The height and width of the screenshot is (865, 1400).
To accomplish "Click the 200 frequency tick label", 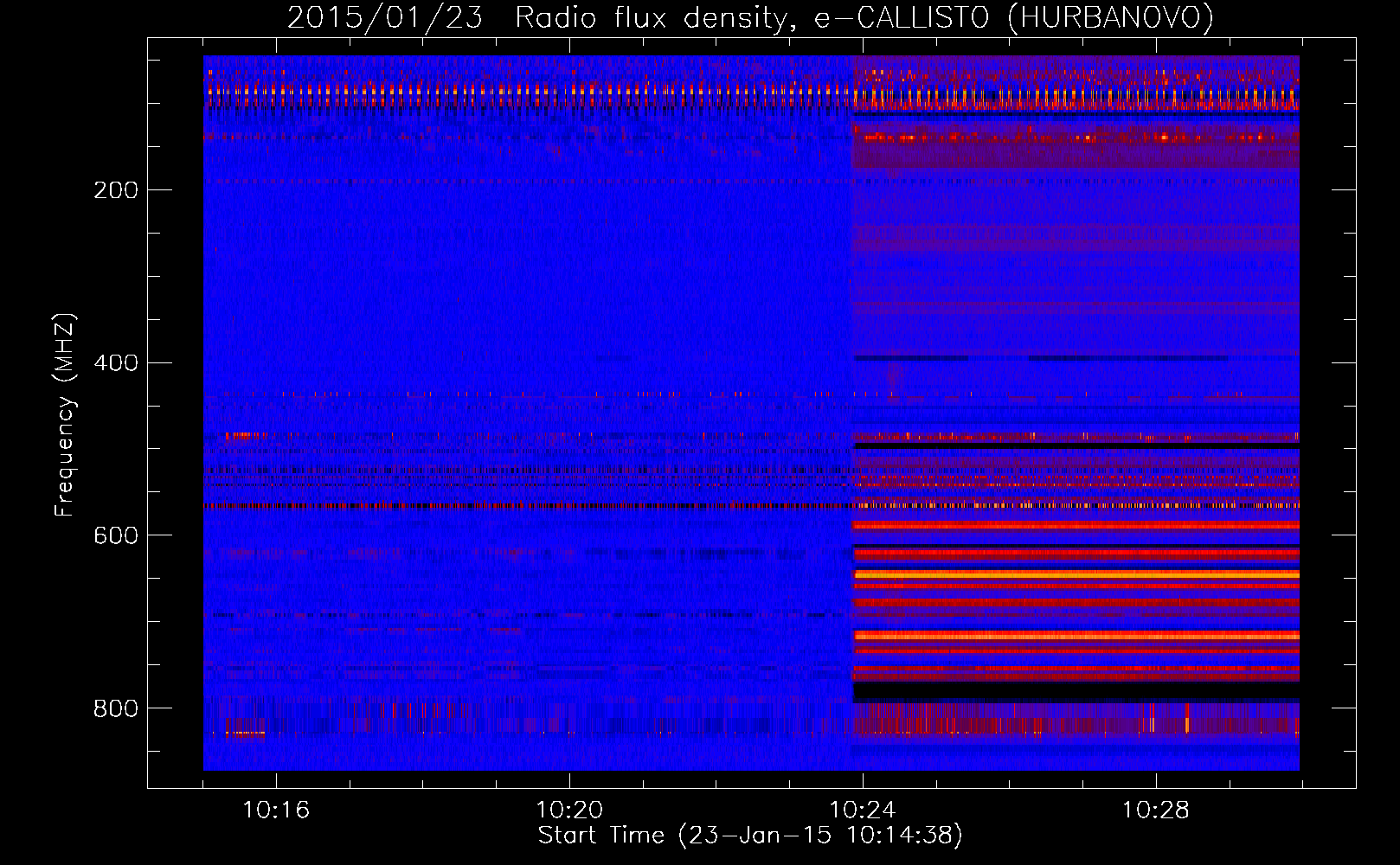I will (x=116, y=190).
